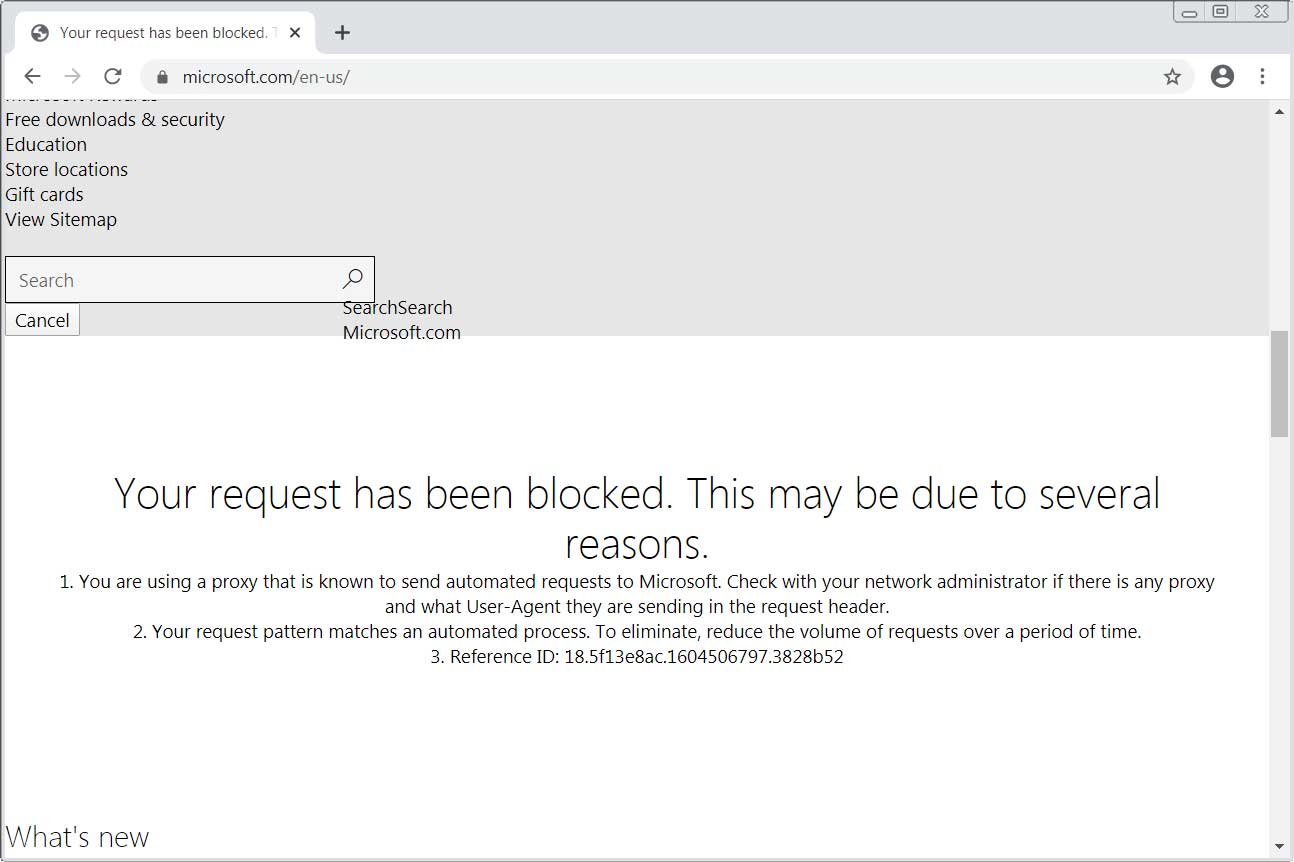Select the 'Your request has been blocked' tab
This screenshot has height=862, width=1294.
tap(166, 32)
